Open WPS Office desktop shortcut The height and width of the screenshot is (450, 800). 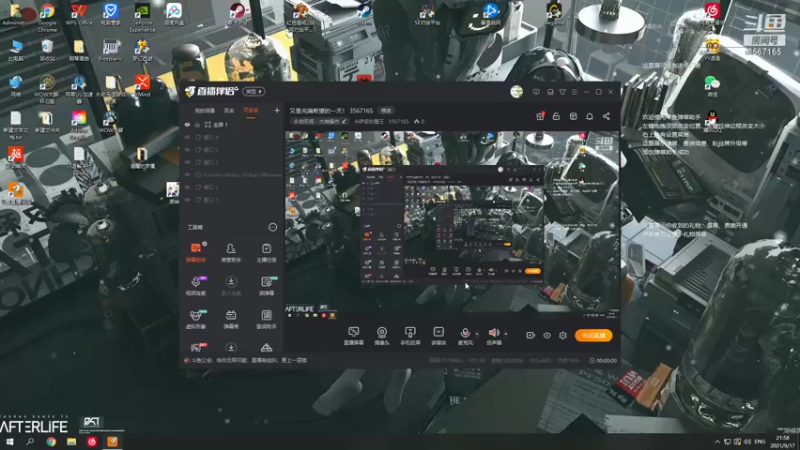(x=79, y=14)
